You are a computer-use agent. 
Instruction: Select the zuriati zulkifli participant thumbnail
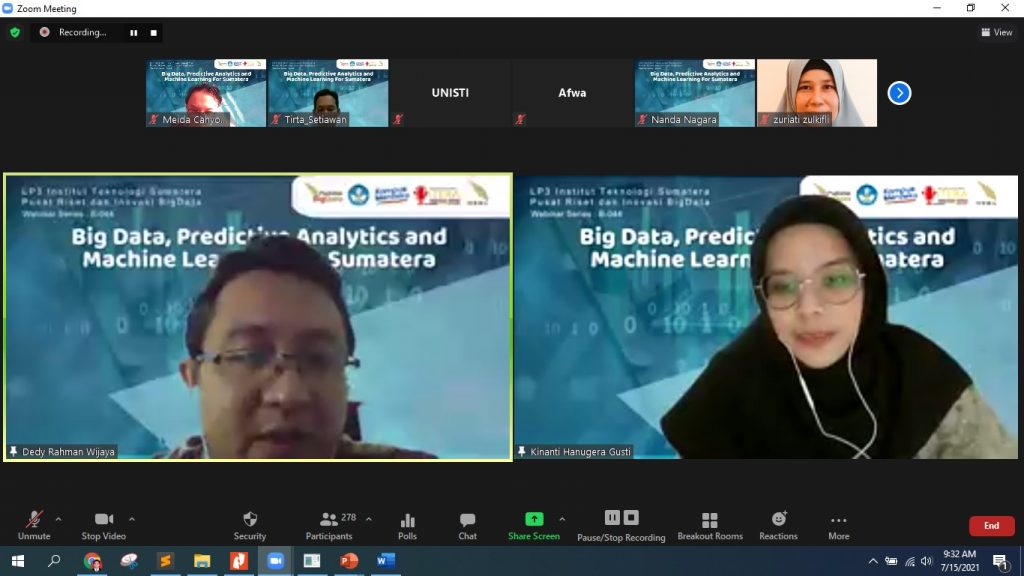tap(817, 93)
